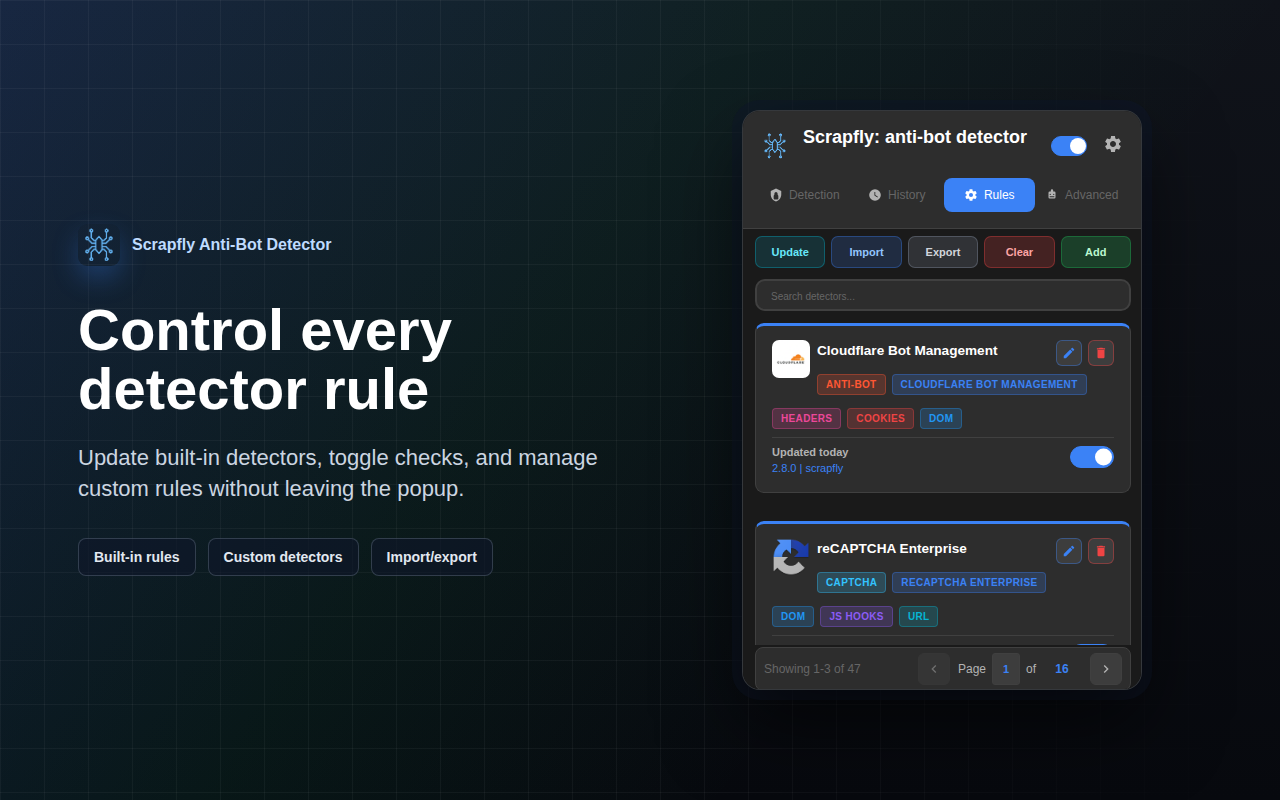Image resolution: width=1280 pixels, height=800 pixels.
Task: Click the 'Updated today' label
Action: click(810, 452)
